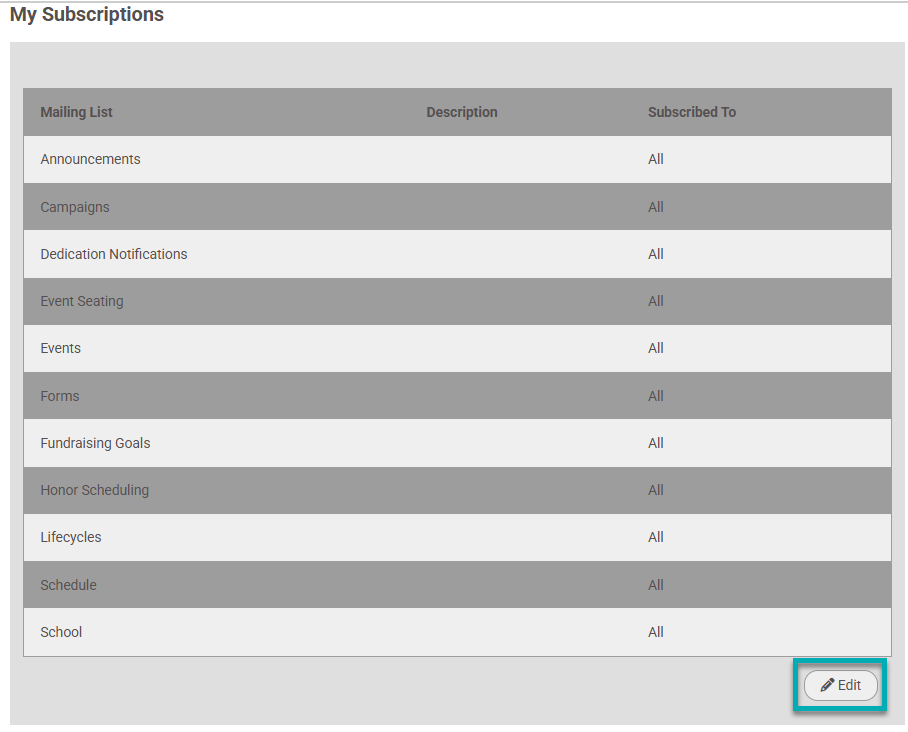The width and height of the screenshot is (908, 732).
Task: Click the Mailing List column header
Action: click(77, 112)
